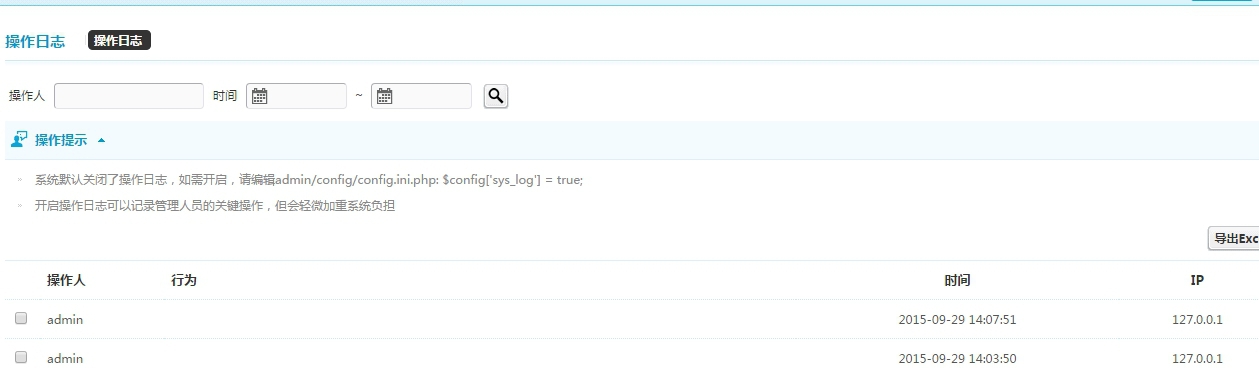This screenshot has width=1259, height=369.
Task: Collapse the 操作提示 panel with the arrow
Action: [101, 140]
